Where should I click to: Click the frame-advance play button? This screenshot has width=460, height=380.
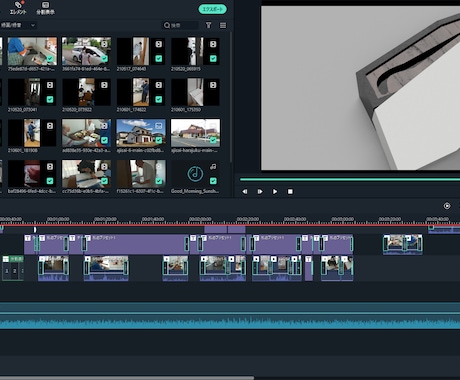coord(260,192)
